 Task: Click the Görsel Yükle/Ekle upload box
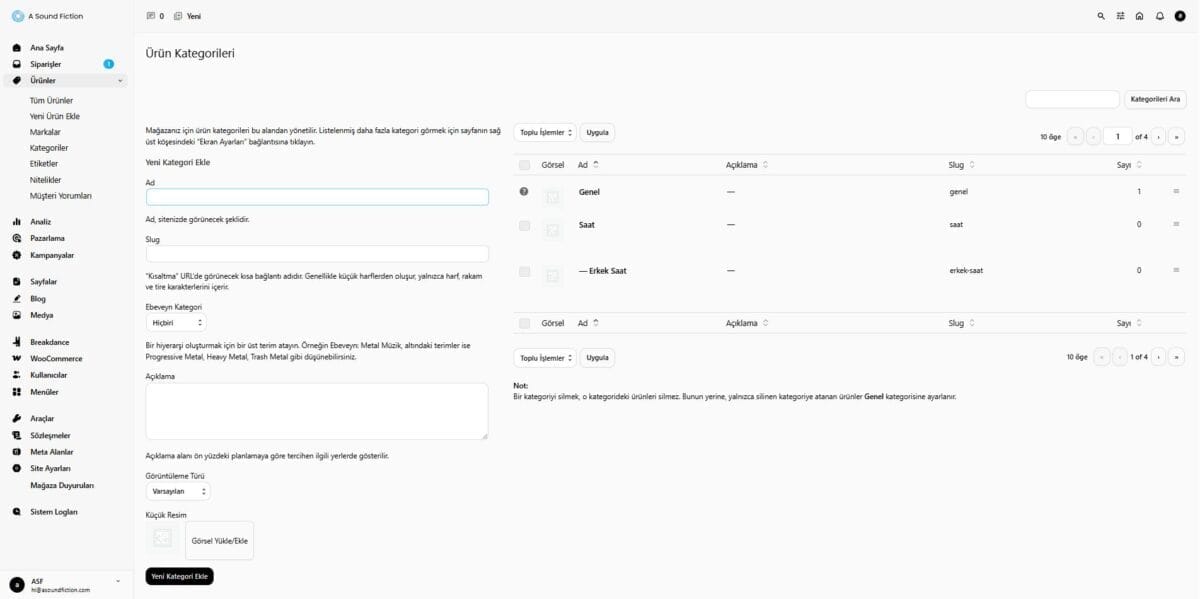(219, 540)
